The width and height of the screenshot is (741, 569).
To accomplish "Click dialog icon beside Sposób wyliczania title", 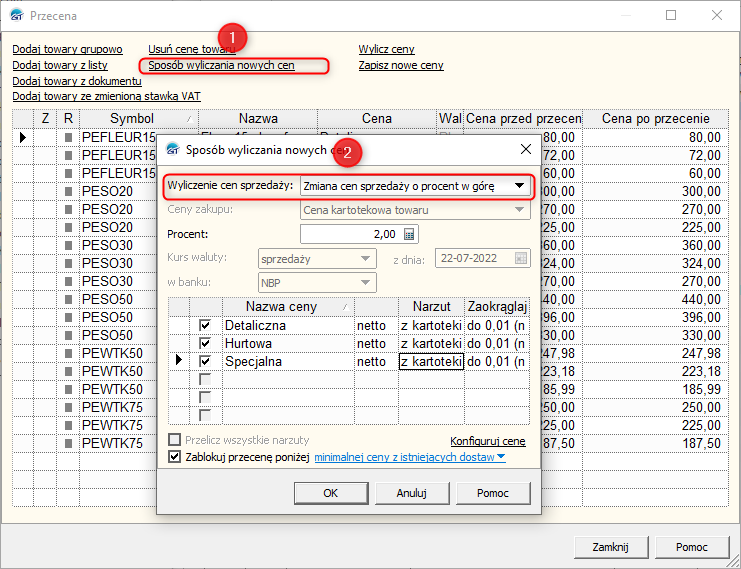I will coord(173,149).
